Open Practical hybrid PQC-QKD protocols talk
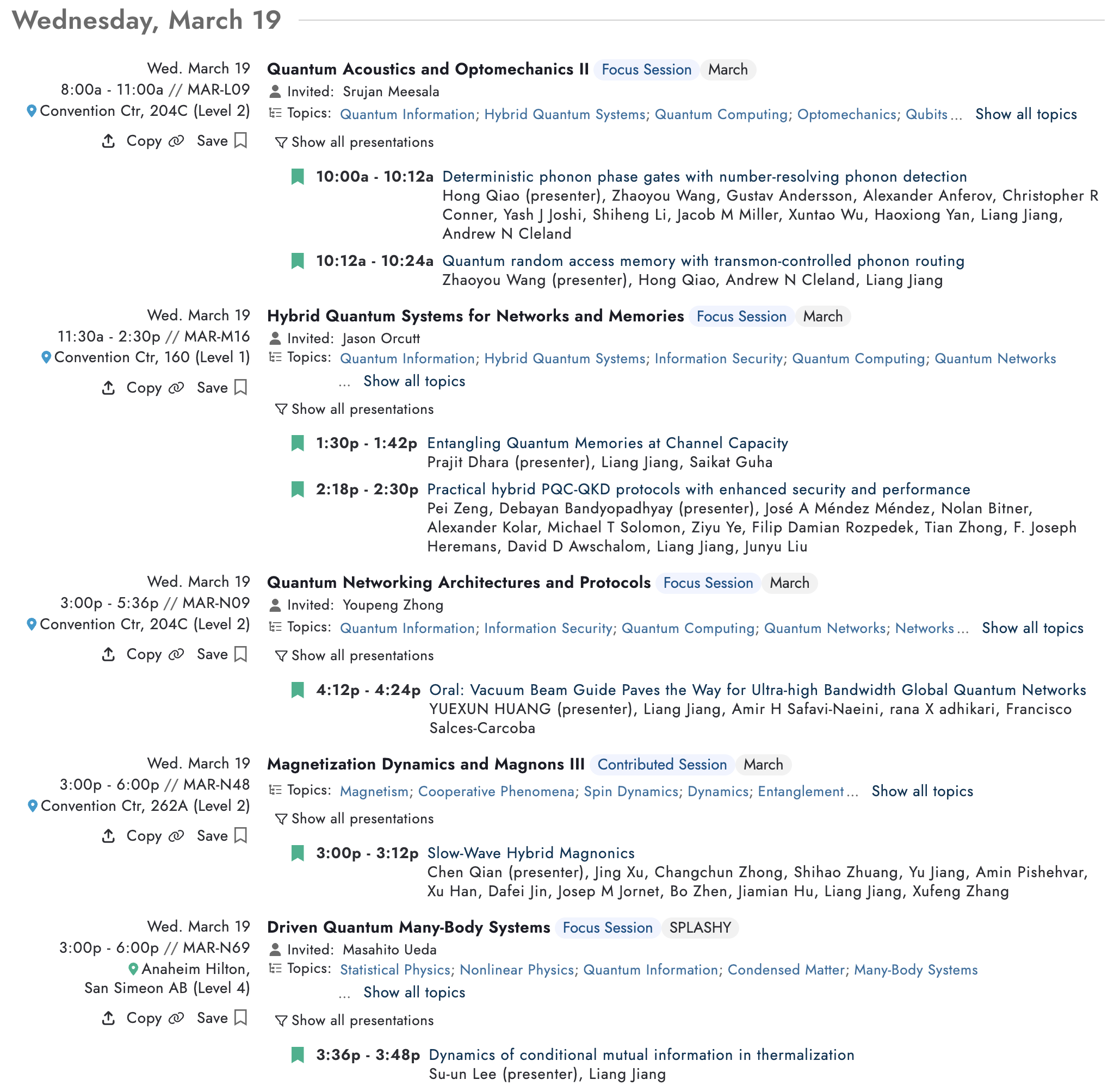Screen dimensions: 1114x1092 tap(698, 490)
